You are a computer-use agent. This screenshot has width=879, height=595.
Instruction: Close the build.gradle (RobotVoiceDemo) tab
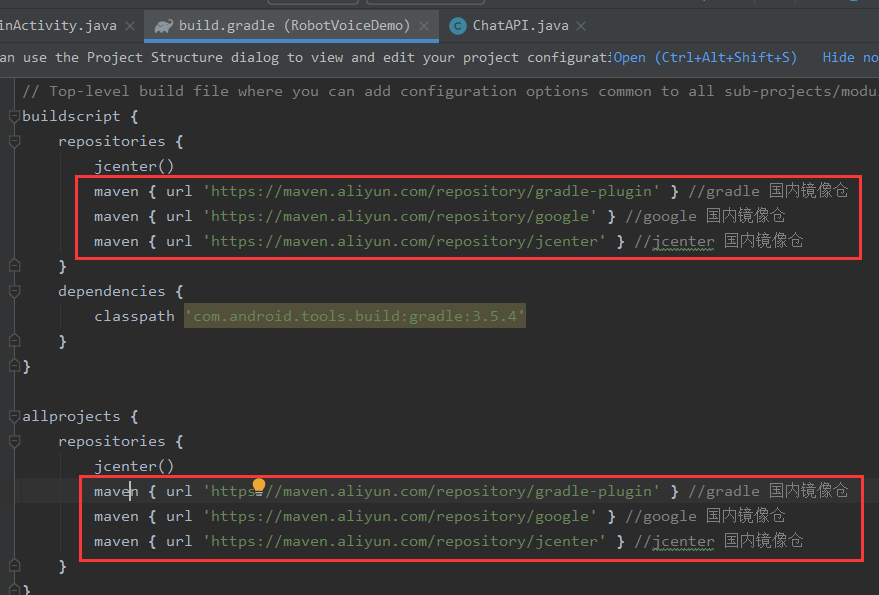(x=424, y=26)
